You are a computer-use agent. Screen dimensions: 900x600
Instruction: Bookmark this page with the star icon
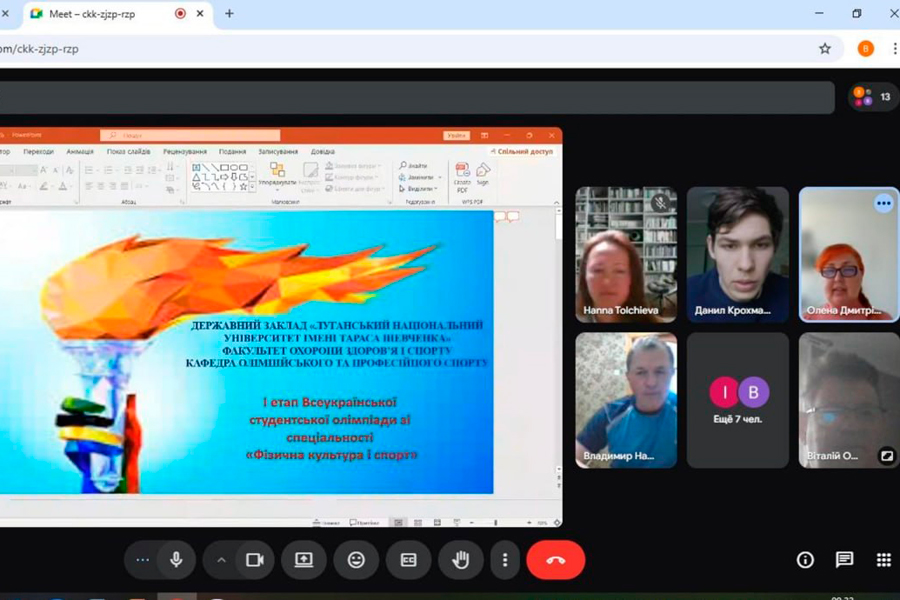825,49
